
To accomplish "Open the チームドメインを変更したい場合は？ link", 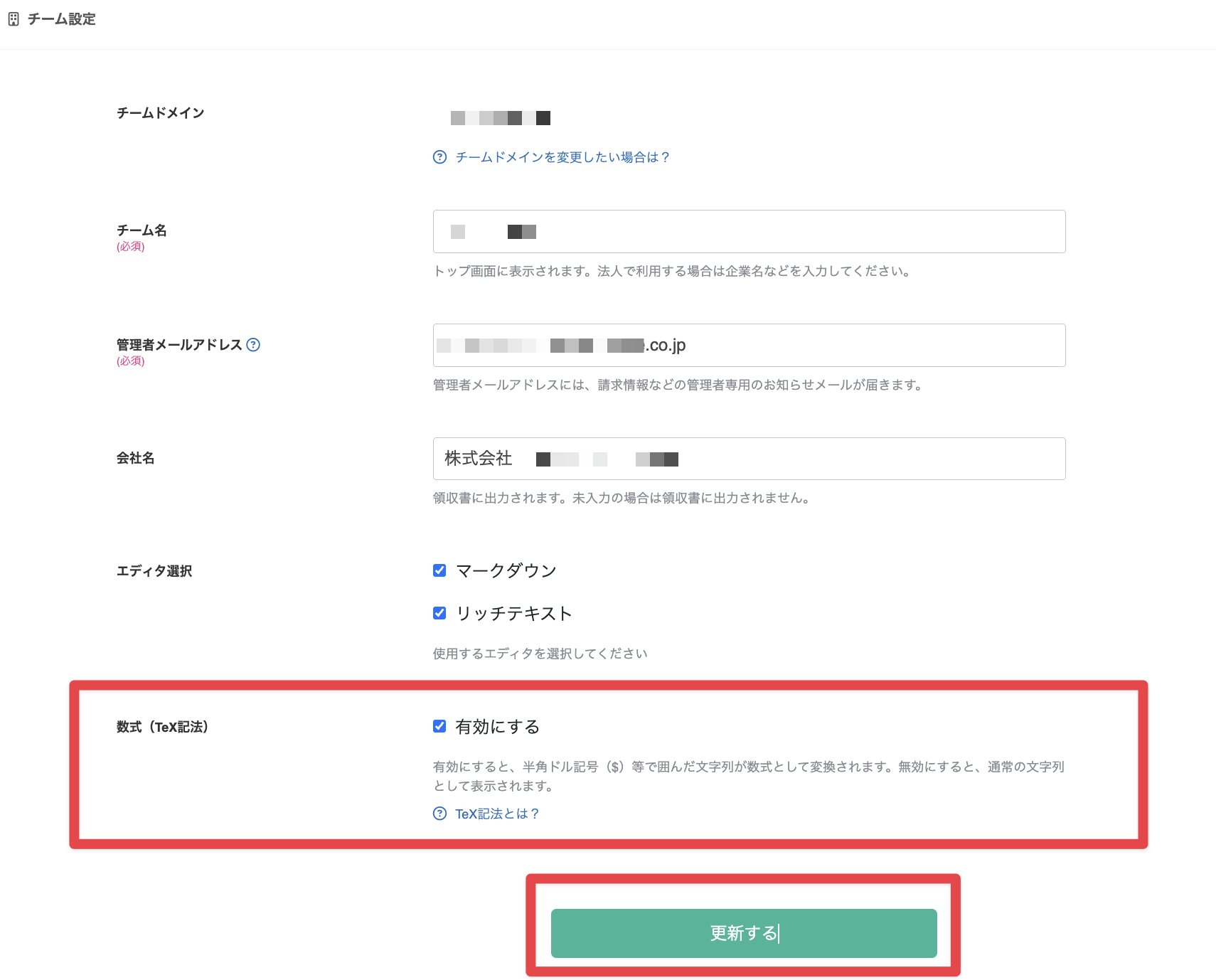I will click(562, 157).
